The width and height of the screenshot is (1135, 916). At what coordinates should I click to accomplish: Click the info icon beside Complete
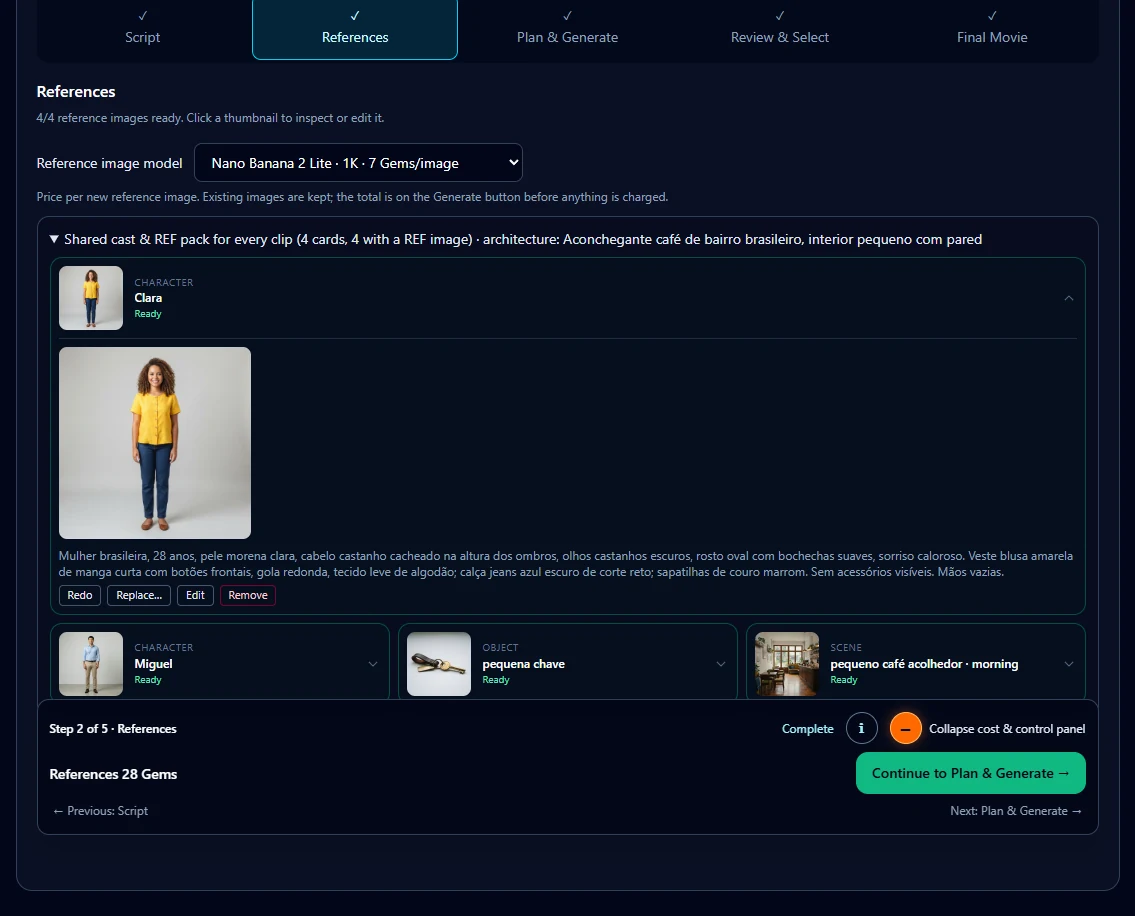tap(861, 728)
